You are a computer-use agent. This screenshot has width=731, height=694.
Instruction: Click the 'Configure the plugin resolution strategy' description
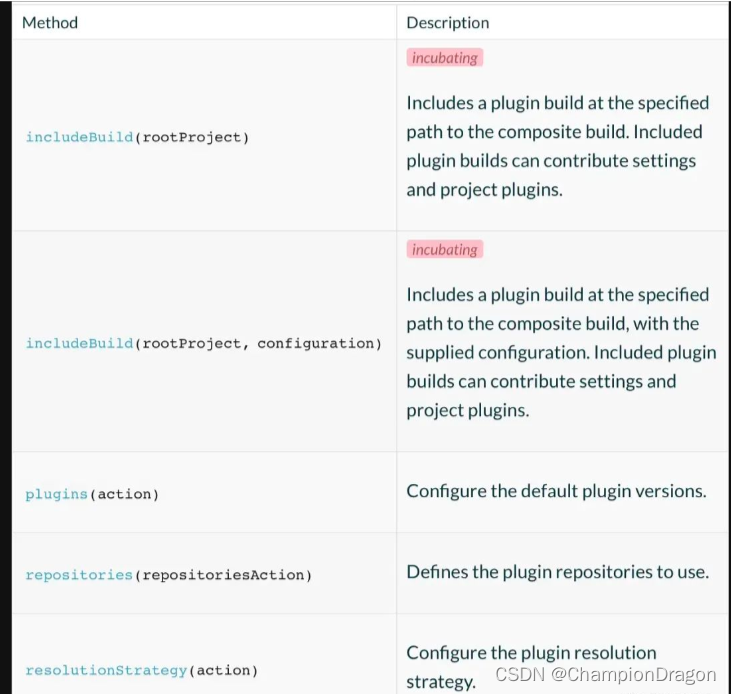click(530, 653)
